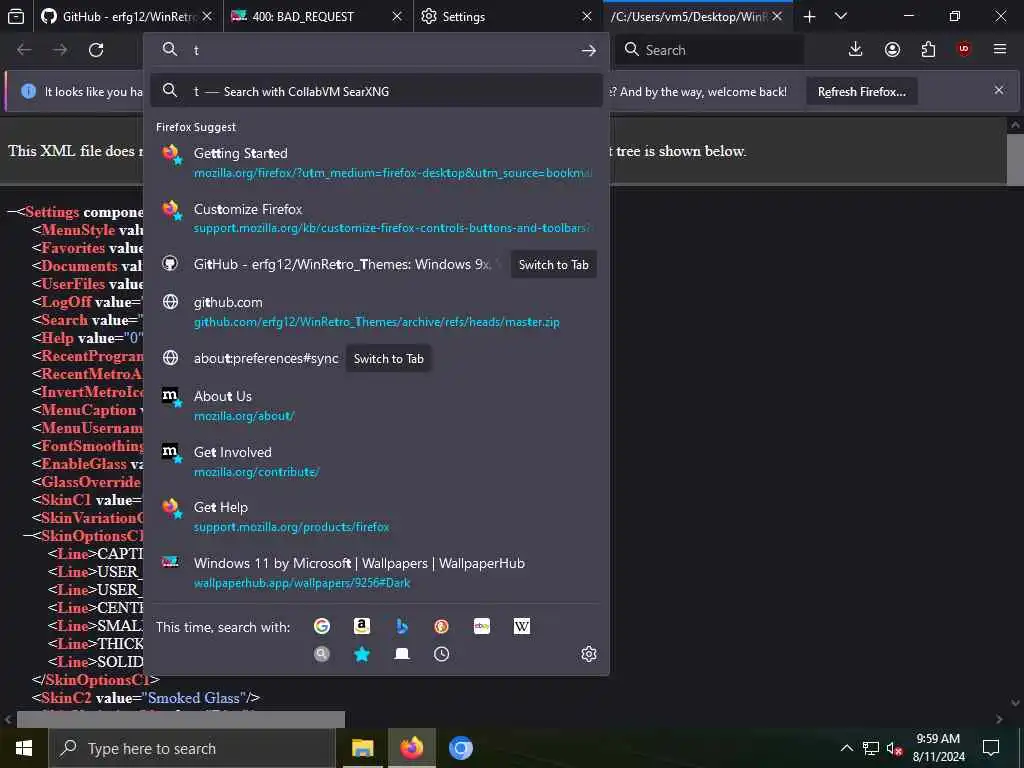Select the About Us mozilla.org suggestion
Image resolution: width=1024 pixels, height=768 pixels.
pyautogui.click(x=376, y=406)
